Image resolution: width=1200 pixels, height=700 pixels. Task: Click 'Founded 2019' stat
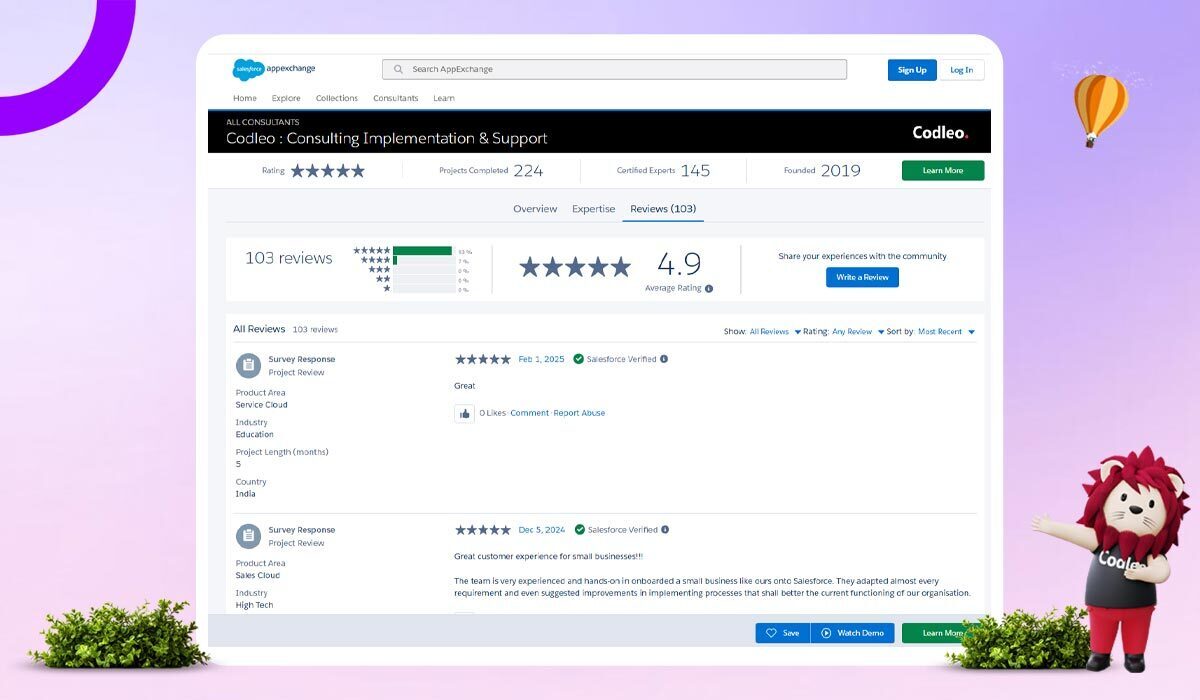click(x=822, y=171)
